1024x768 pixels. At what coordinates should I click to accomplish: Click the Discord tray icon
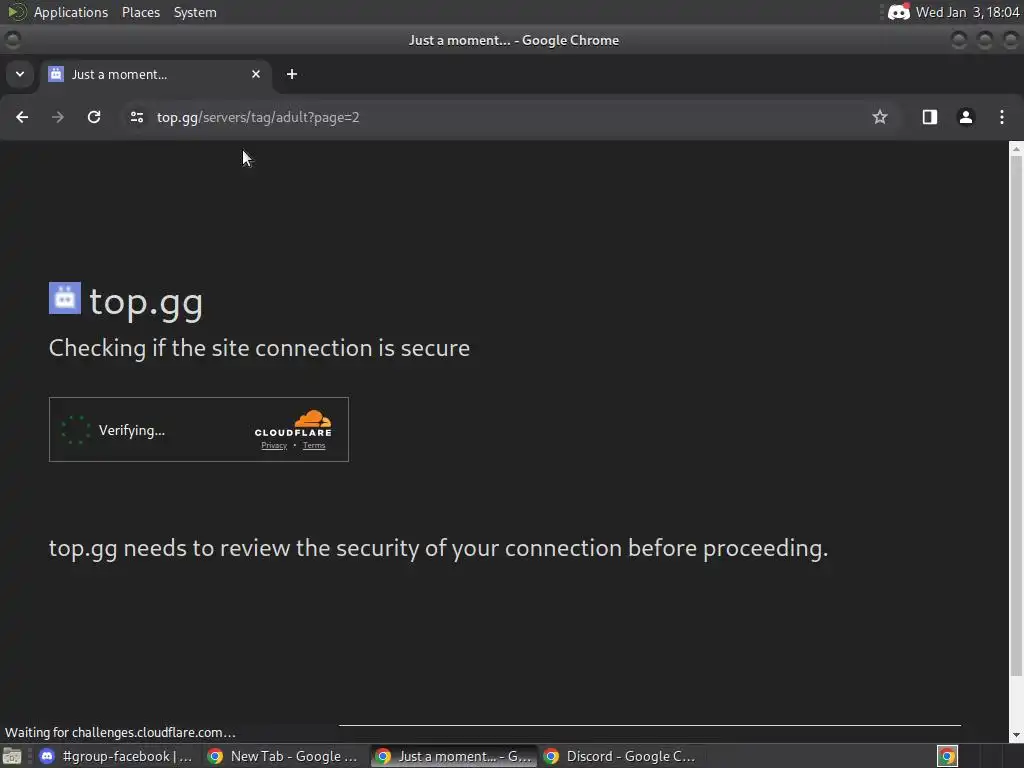898,12
